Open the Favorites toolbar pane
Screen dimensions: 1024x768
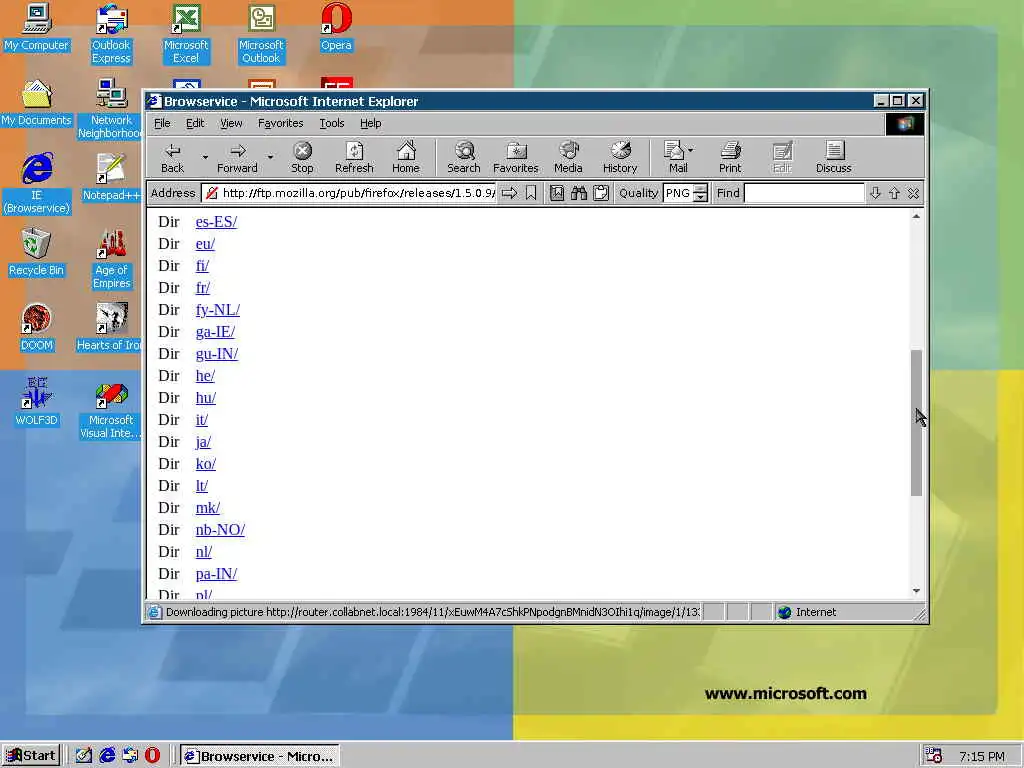[x=515, y=158]
